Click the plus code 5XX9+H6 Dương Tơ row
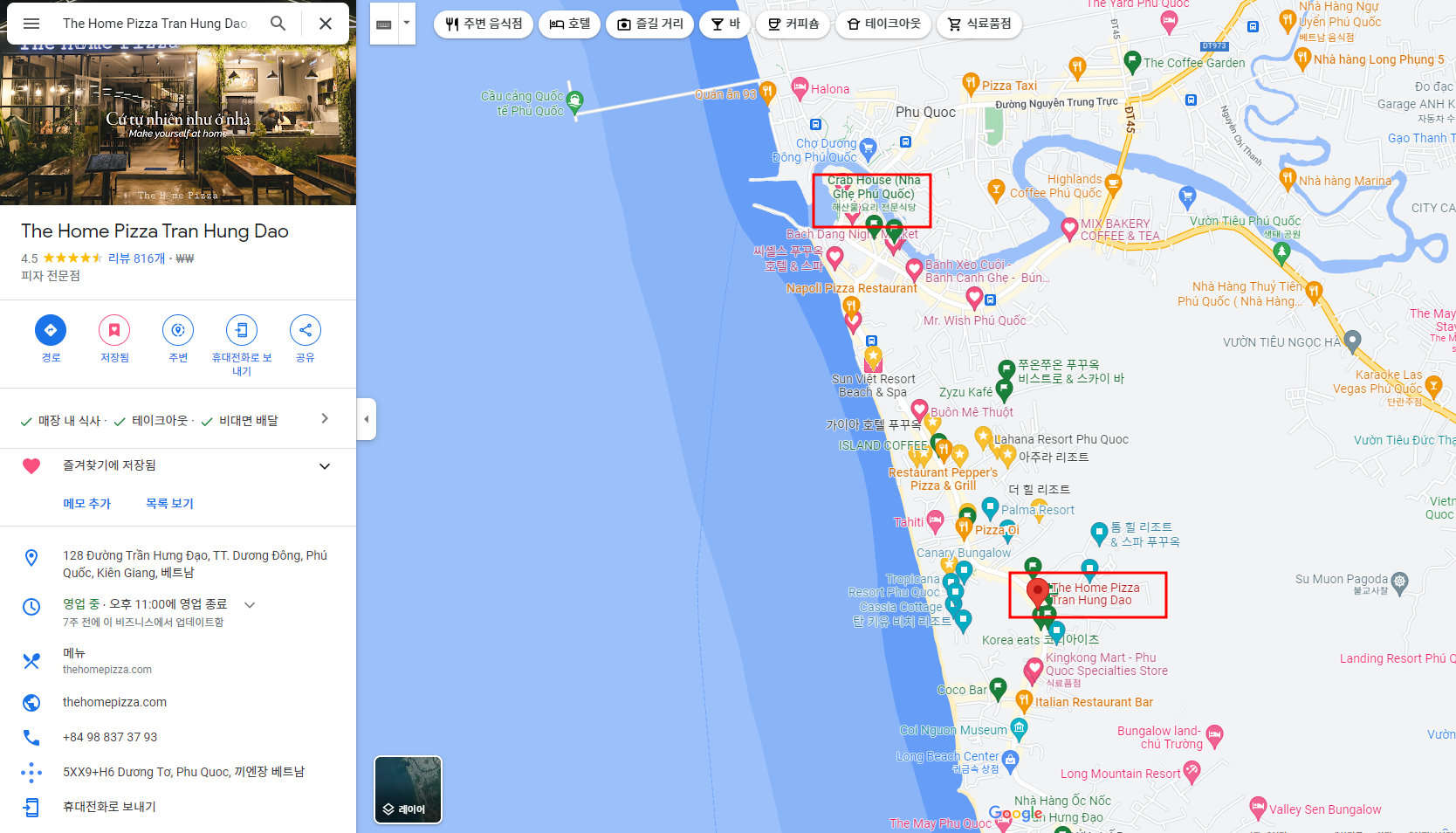The width and height of the screenshot is (1456, 833). click(x=178, y=772)
